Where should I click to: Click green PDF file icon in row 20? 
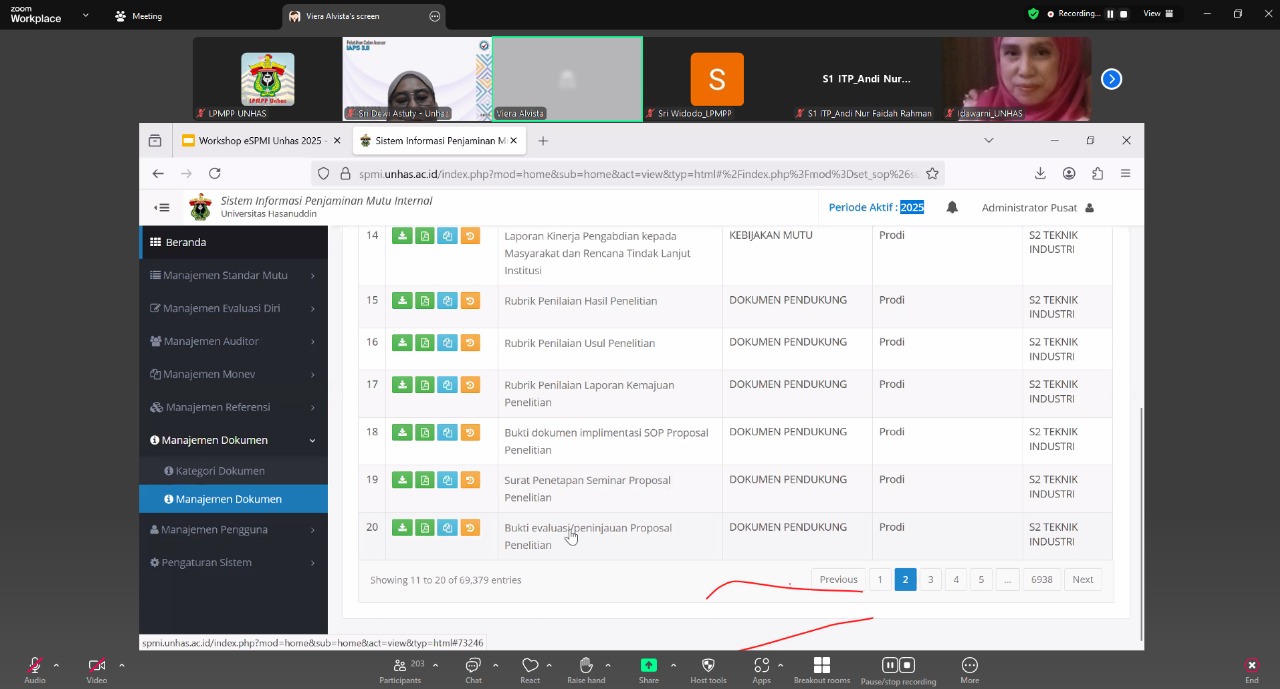coord(425,528)
